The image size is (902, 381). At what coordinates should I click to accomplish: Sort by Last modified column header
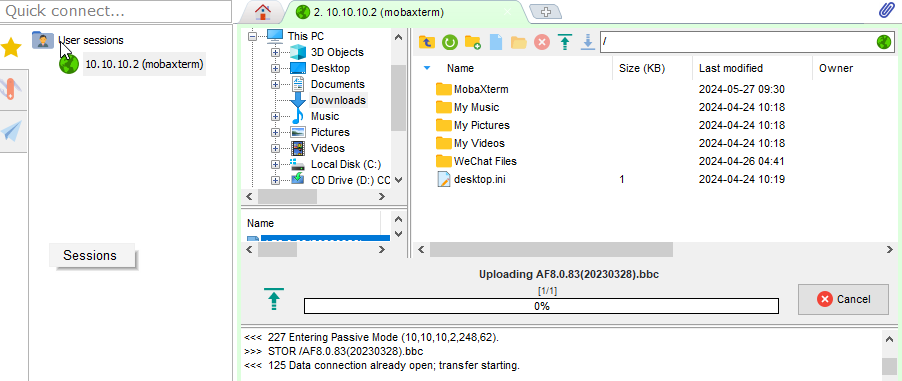point(731,68)
